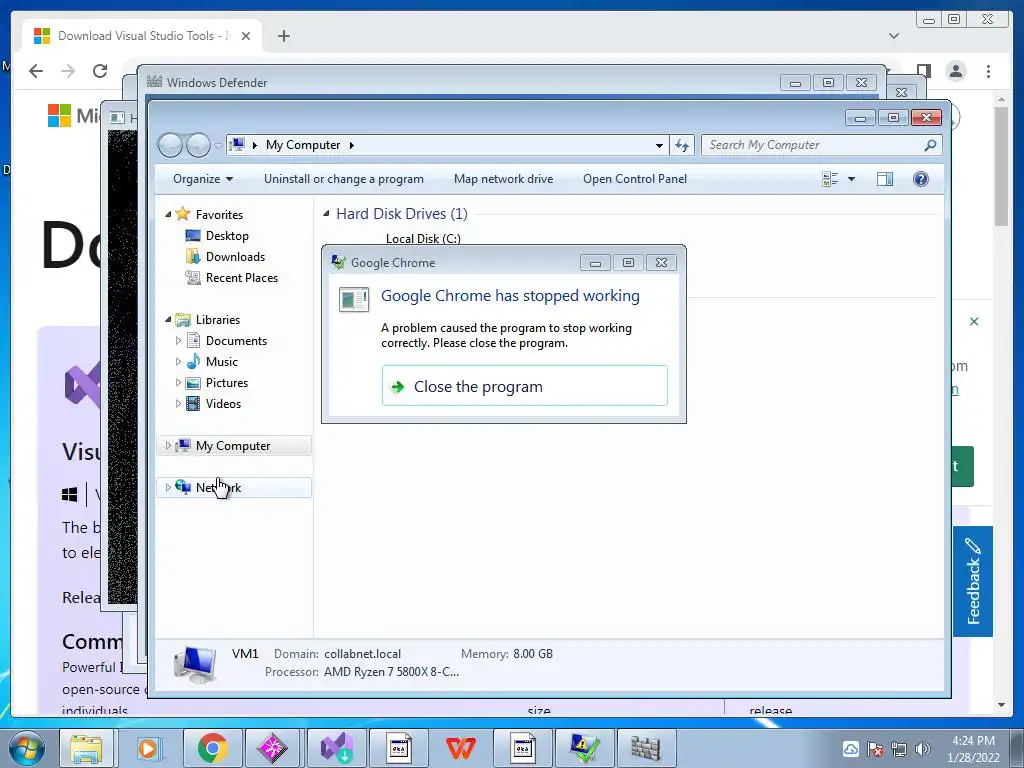The width and height of the screenshot is (1024, 768).
Task: Click My Computer in the address breadcrumb
Action: (302, 145)
